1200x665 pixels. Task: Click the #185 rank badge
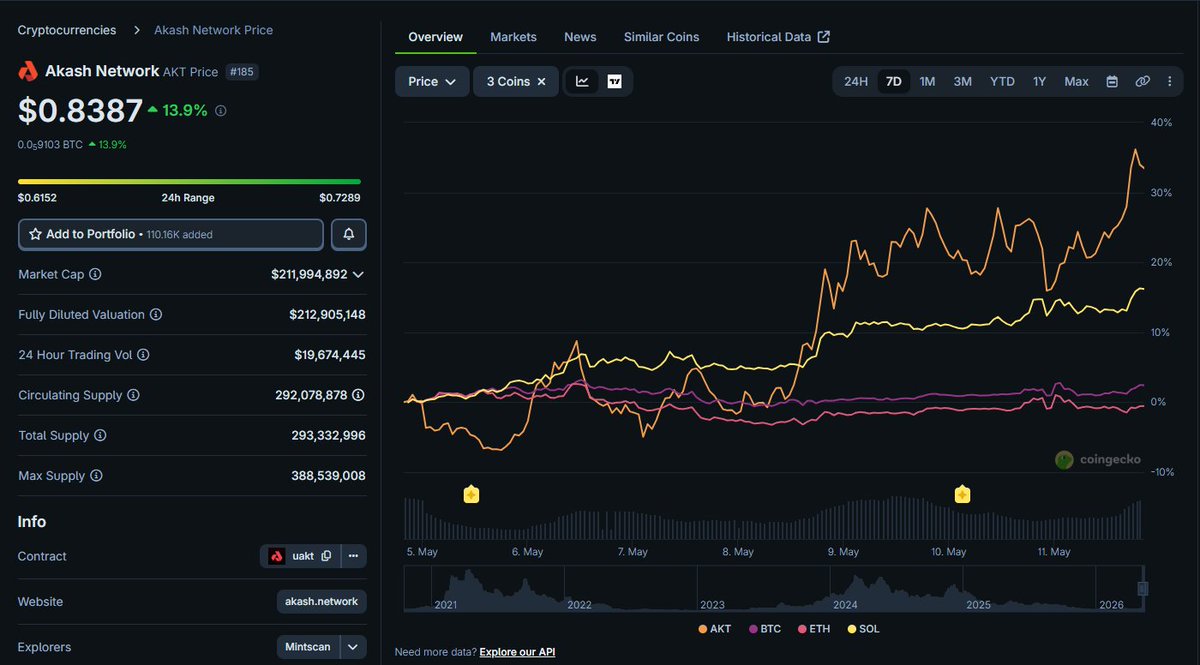point(242,72)
